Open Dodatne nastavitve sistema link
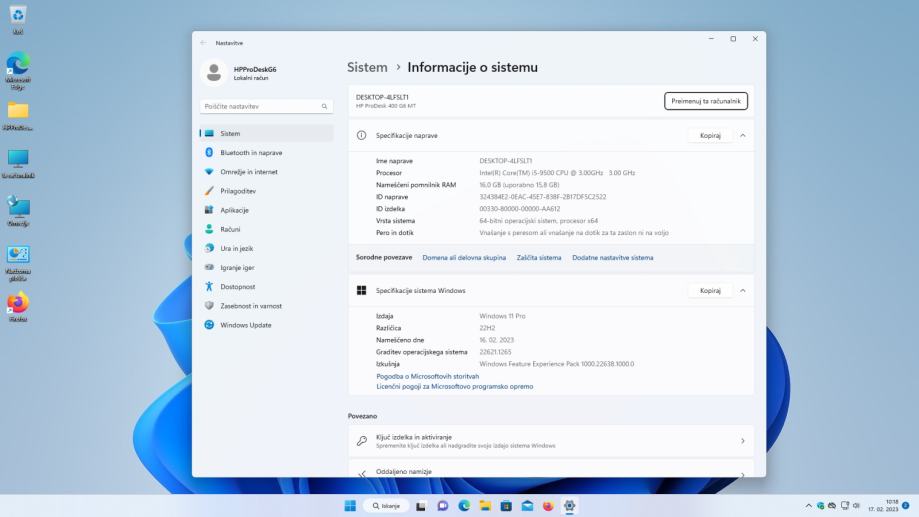 (612, 258)
